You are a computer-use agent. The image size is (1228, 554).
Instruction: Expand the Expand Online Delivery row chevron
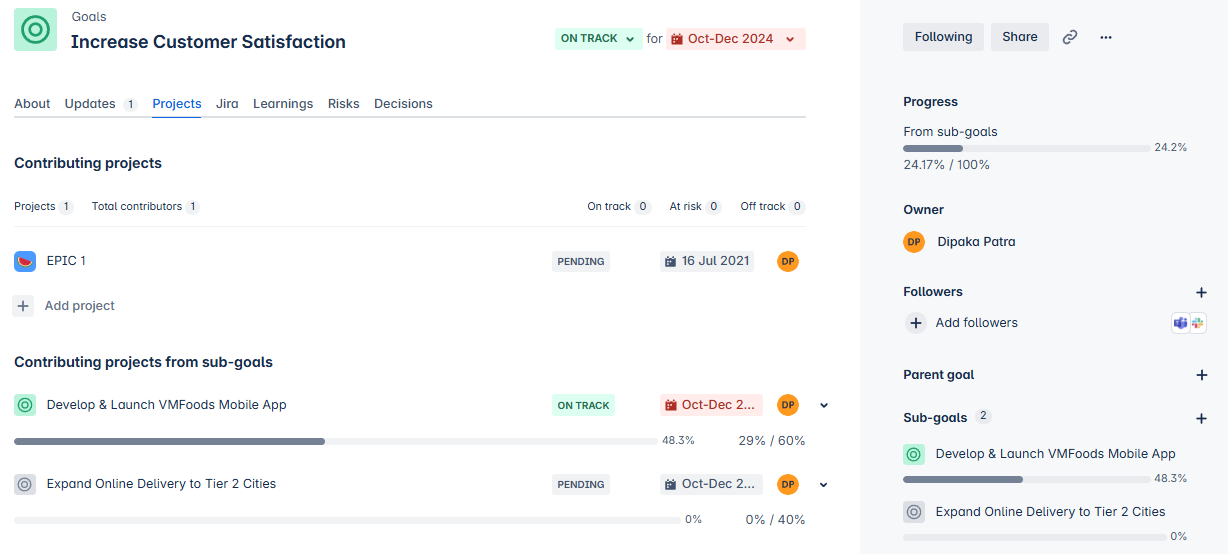coord(824,484)
